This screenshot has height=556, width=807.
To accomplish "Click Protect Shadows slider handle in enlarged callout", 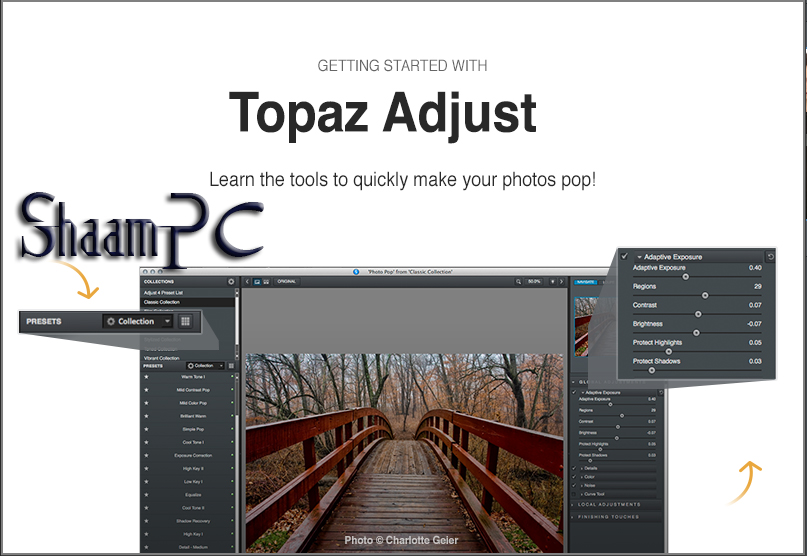I will 652,370.
